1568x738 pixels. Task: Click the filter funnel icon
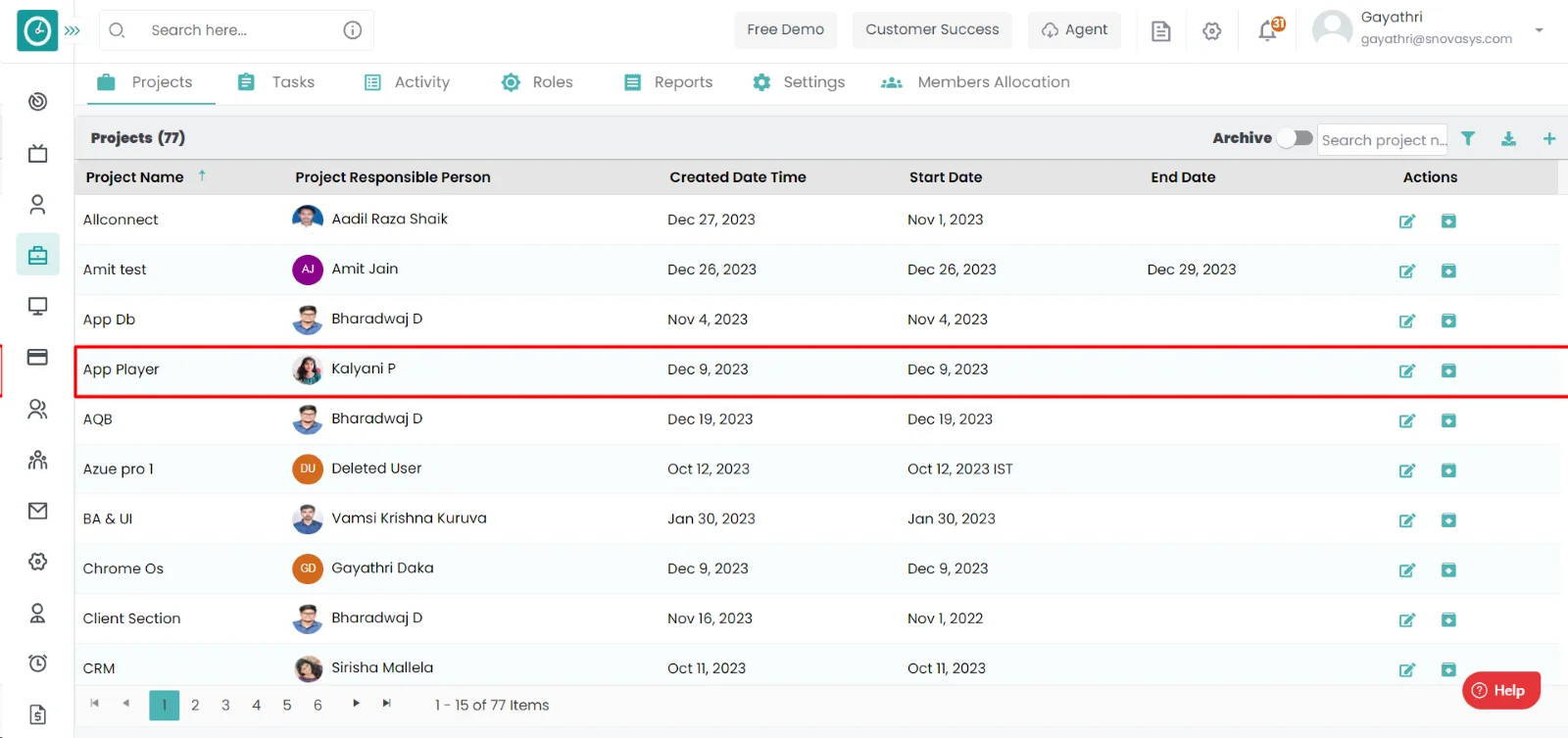click(x=1468, y=138)
